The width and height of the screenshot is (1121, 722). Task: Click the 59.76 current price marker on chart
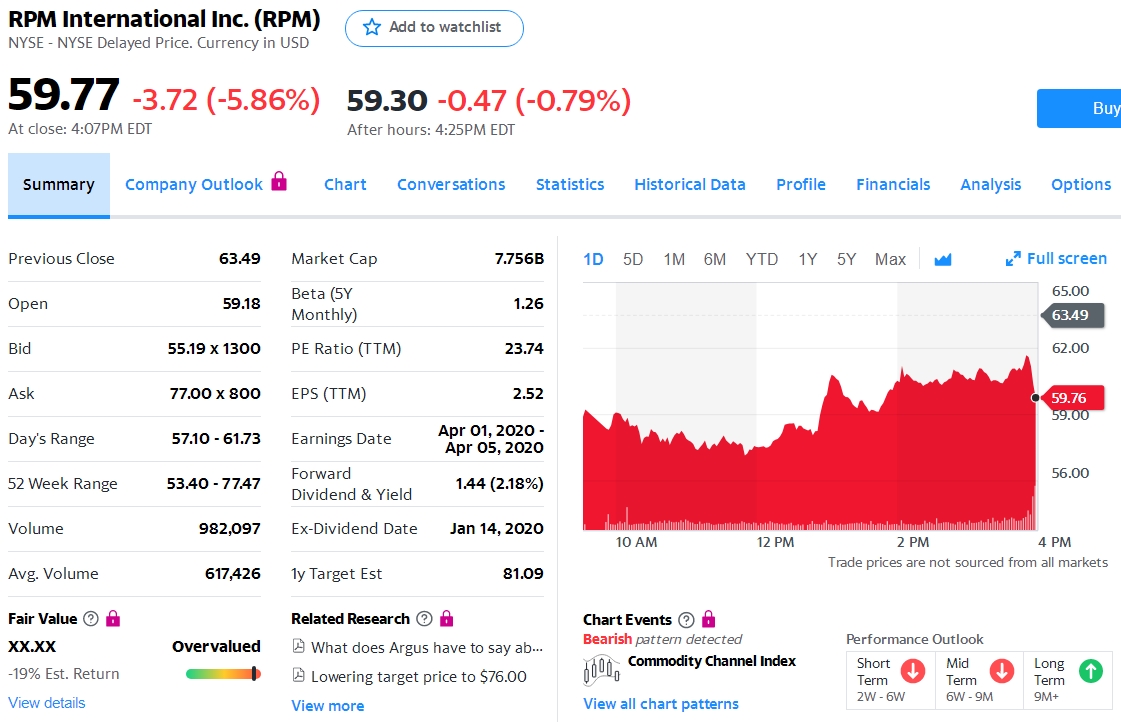[x=1072, y=397]
